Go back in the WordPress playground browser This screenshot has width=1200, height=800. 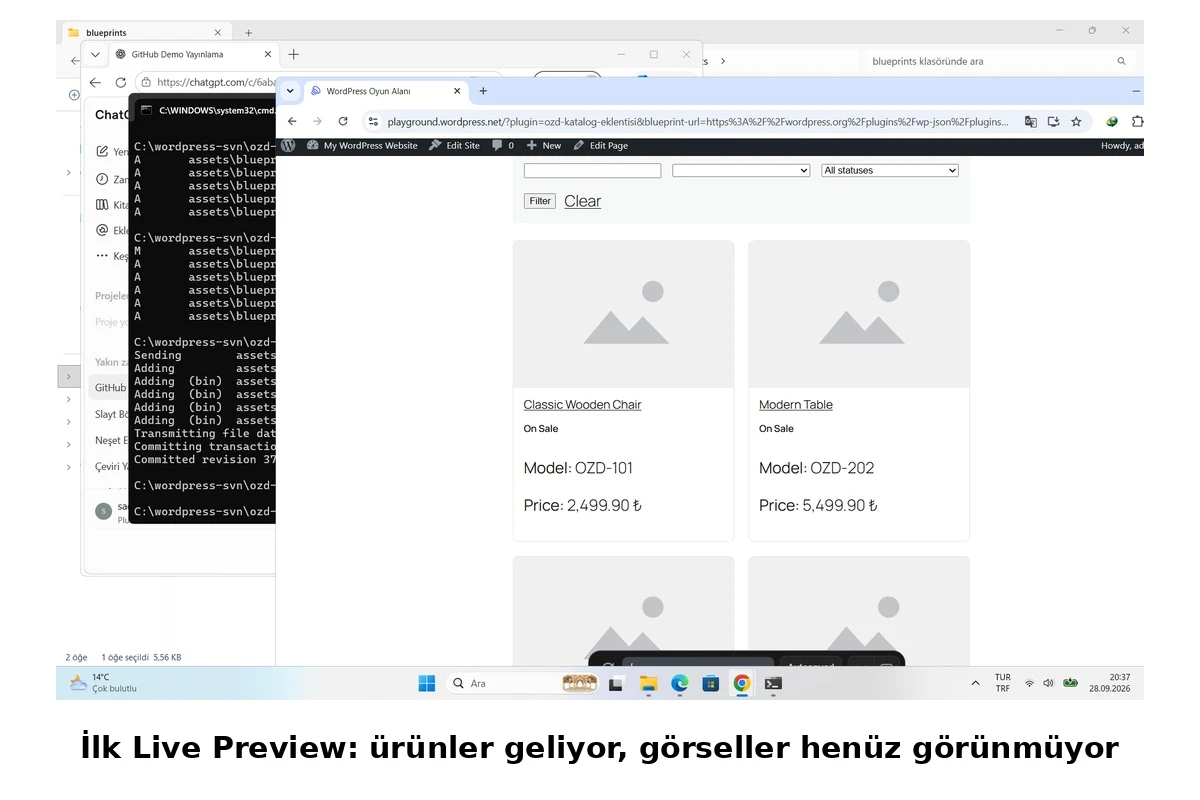pos(292,121)
